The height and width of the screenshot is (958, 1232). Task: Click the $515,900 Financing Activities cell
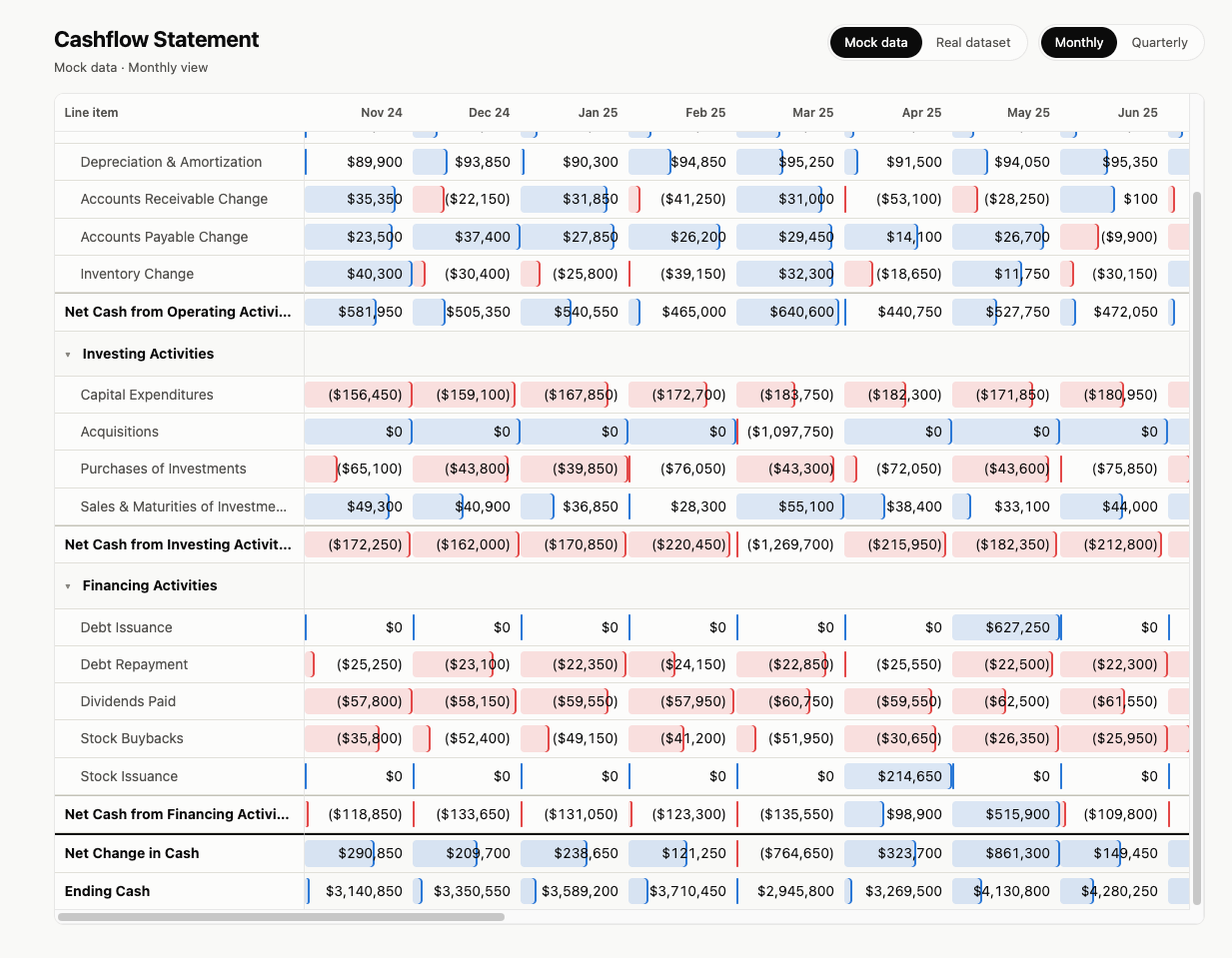(1005, 814)
